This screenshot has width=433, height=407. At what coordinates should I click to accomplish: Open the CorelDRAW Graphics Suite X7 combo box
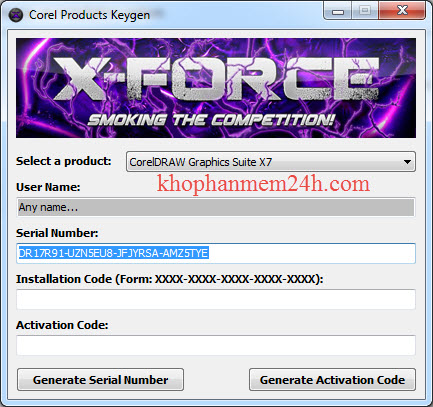[271, 162]
